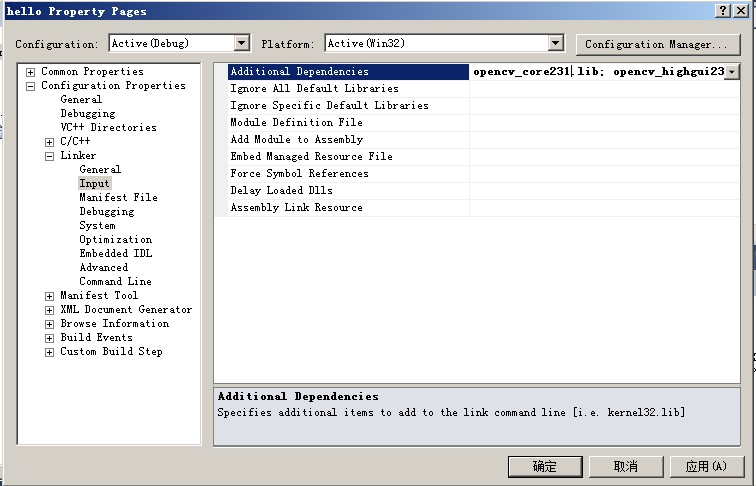Select Advanced under Linker
The height and width of the screenshot is (486, 756).
pyautogui.click(x=104, y=267)
